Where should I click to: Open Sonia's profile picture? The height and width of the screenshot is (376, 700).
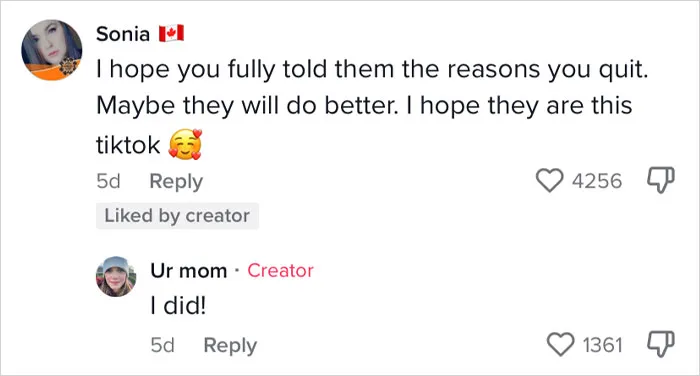(x=52, y=50)
